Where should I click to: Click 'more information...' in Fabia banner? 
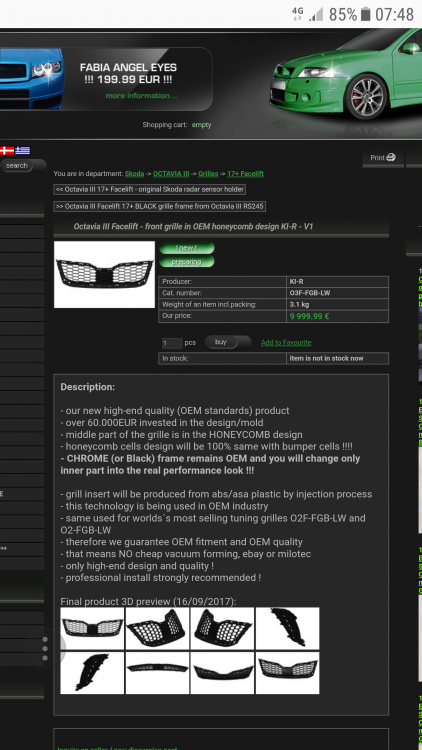(141, 96)
